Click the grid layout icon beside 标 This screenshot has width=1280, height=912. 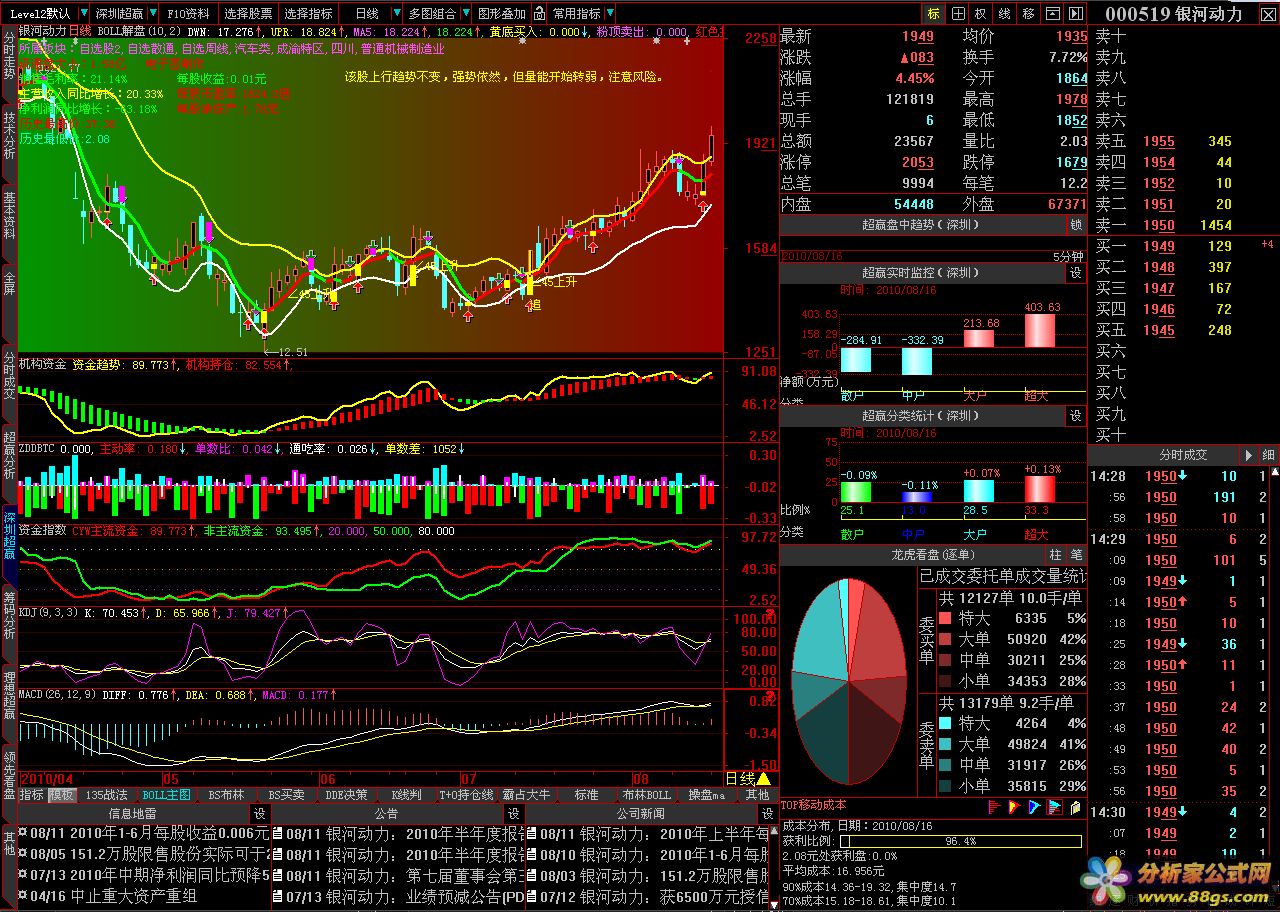coord(958,14)
